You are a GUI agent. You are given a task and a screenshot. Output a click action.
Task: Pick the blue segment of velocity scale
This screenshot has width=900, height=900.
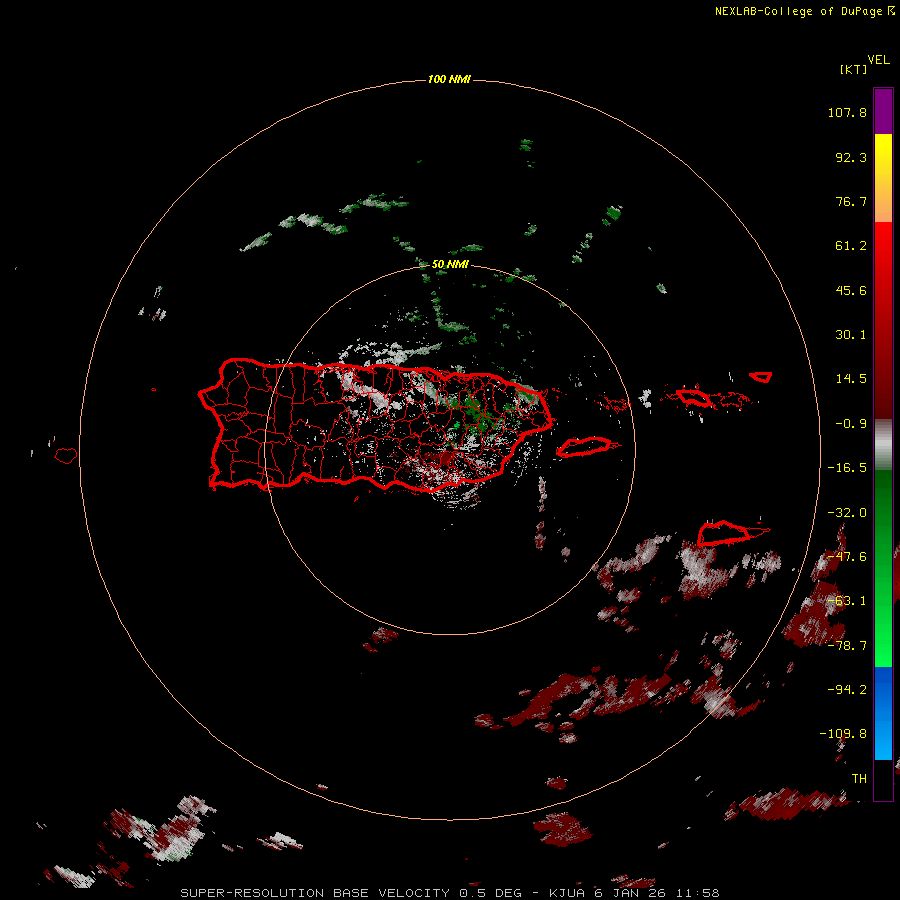click(883, 713)
